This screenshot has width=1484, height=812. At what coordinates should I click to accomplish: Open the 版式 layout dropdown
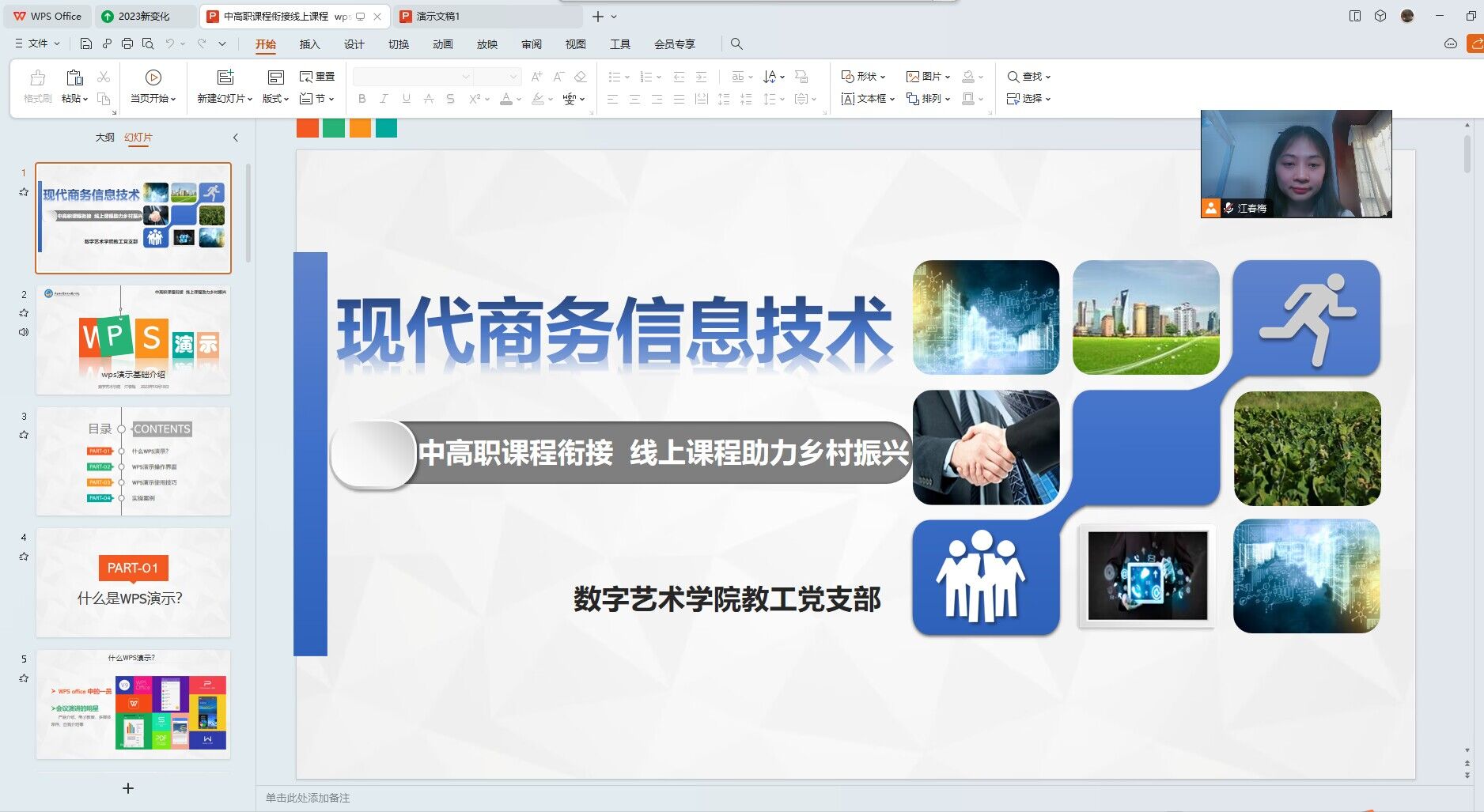(275, 99)
